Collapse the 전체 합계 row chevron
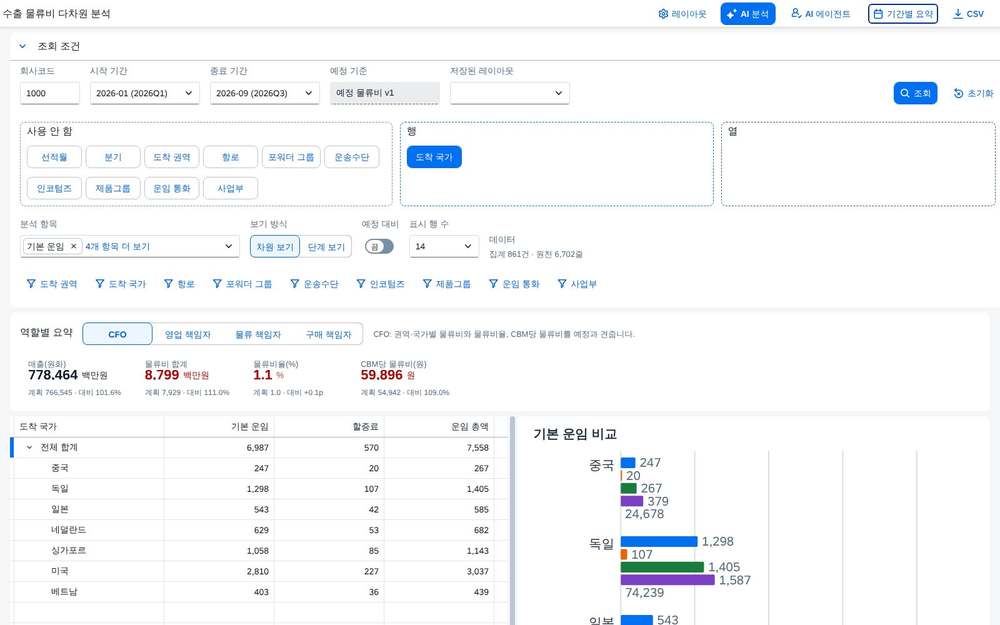Viewport: 1000px width, 625px height. click(x=29, y=448)
